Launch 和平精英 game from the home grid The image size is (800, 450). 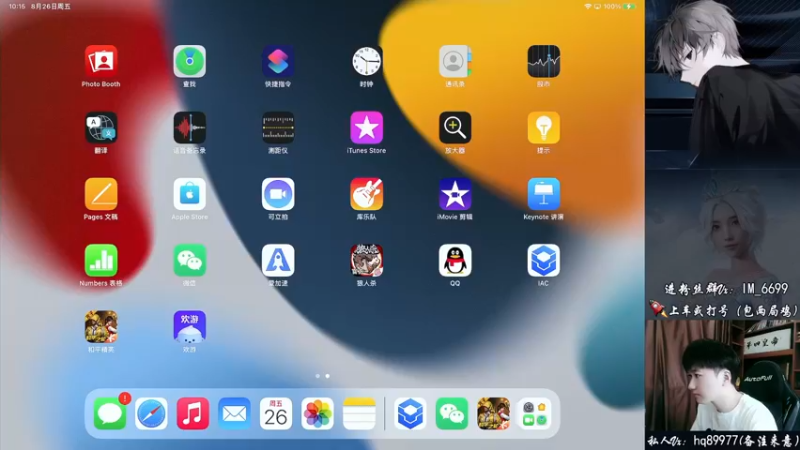(101, 327)
